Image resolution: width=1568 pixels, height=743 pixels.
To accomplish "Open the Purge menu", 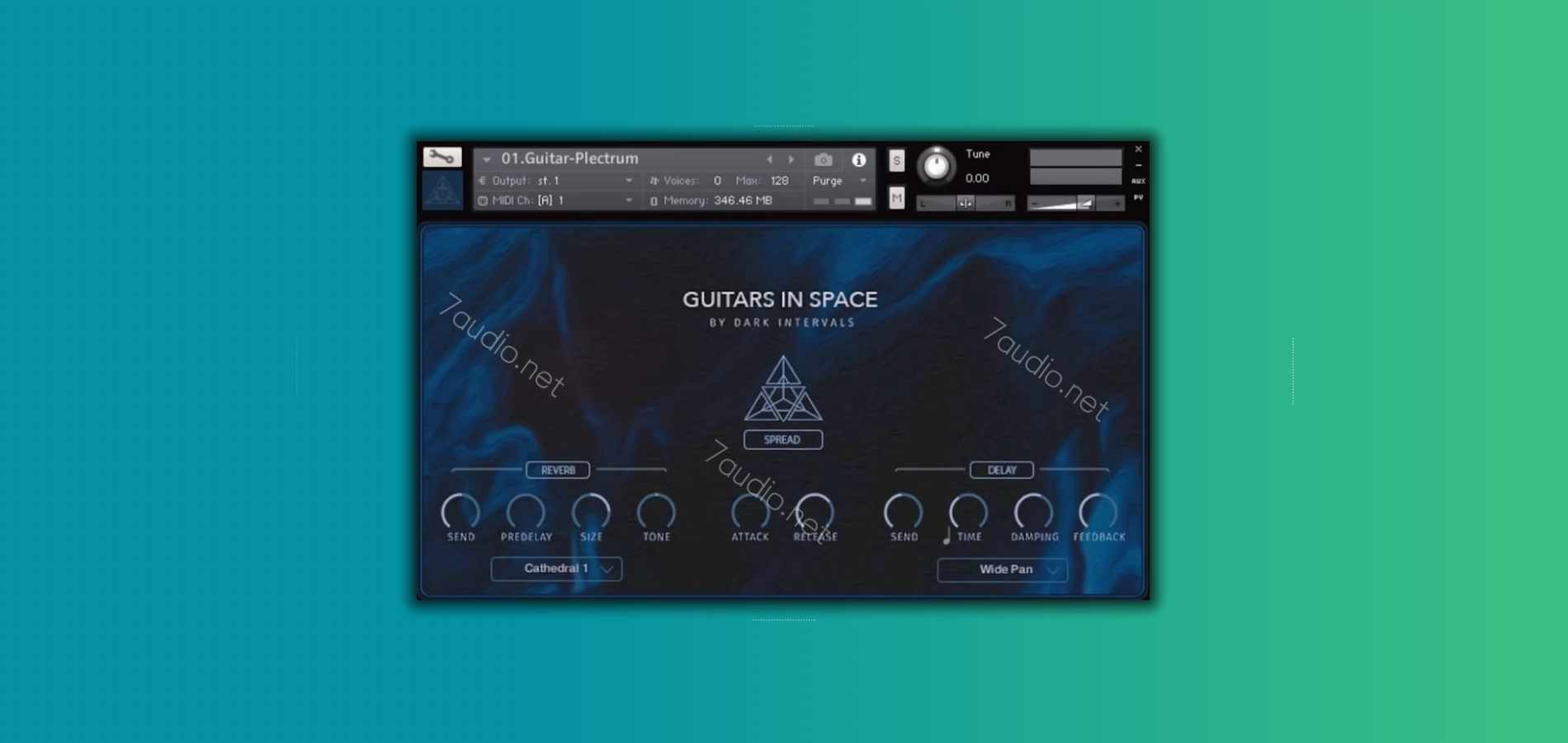I will (839, 181).
